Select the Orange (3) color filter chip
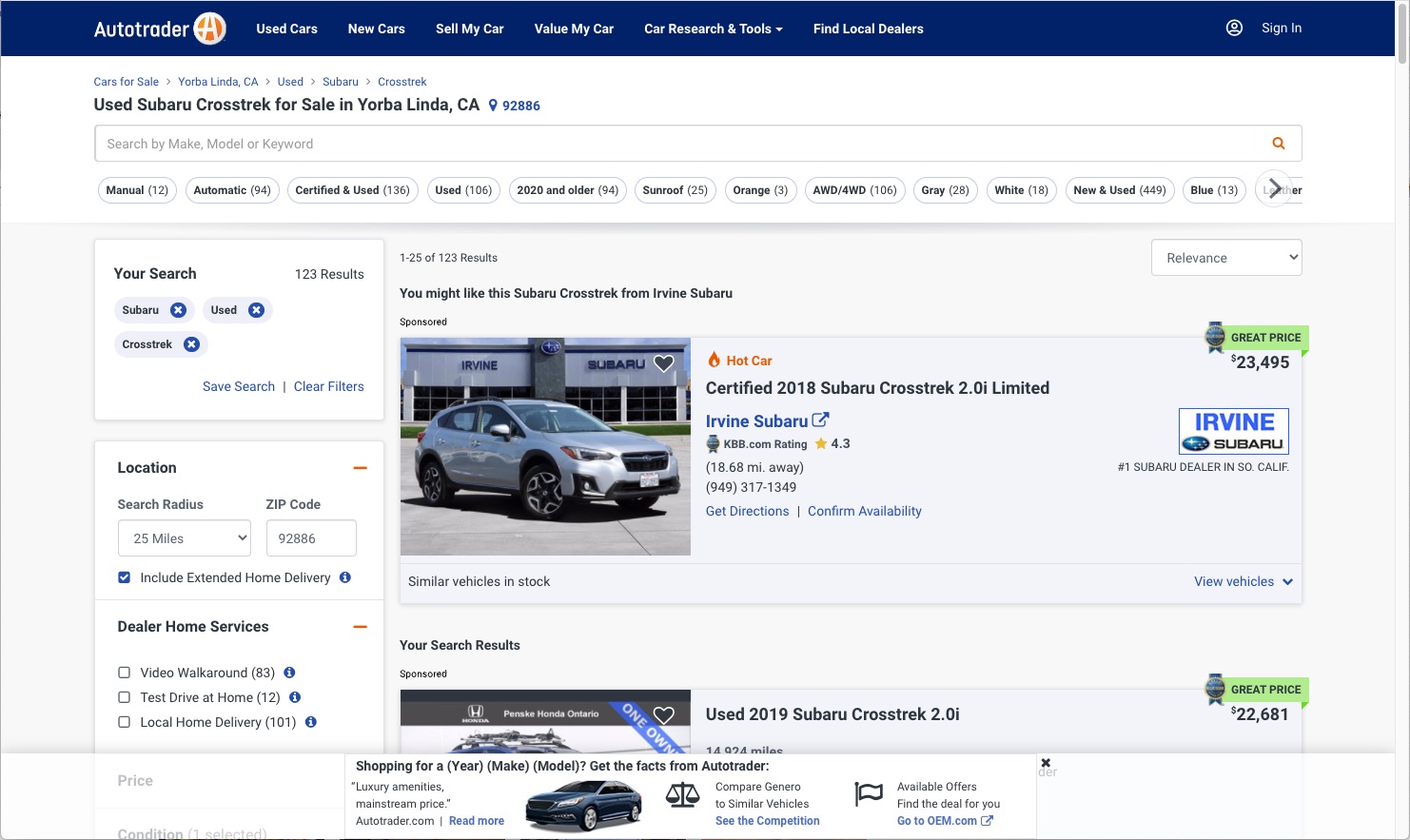This screenshot has height=840, width=1410. coord(760,190)
